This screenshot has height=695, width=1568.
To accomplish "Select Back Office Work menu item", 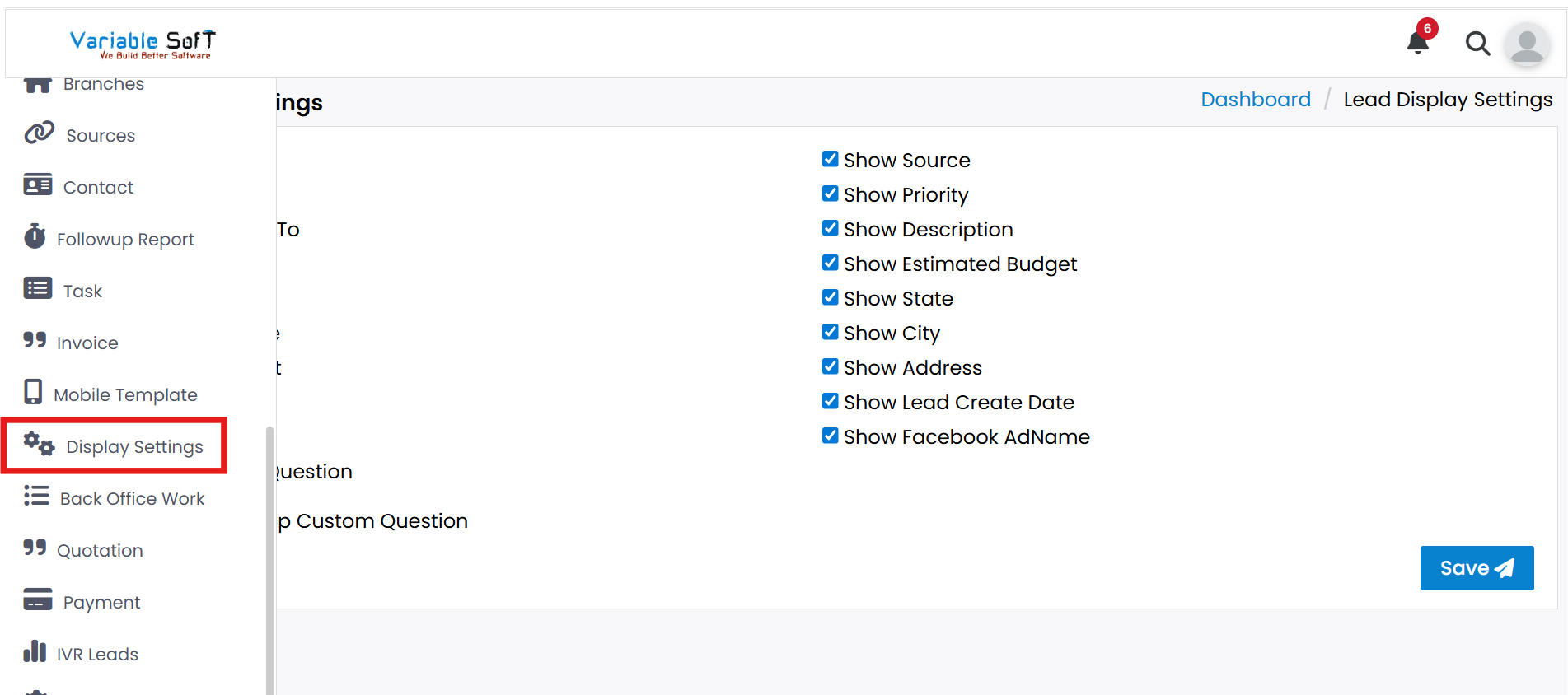I will click(132, 498).
